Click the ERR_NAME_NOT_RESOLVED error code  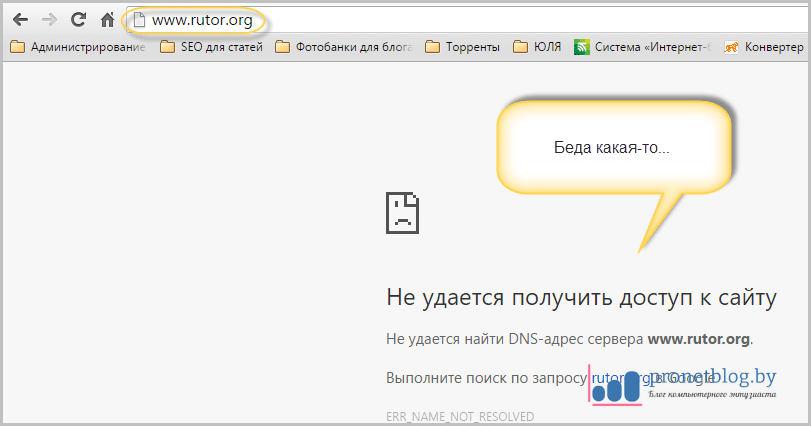tap(460, 417)
